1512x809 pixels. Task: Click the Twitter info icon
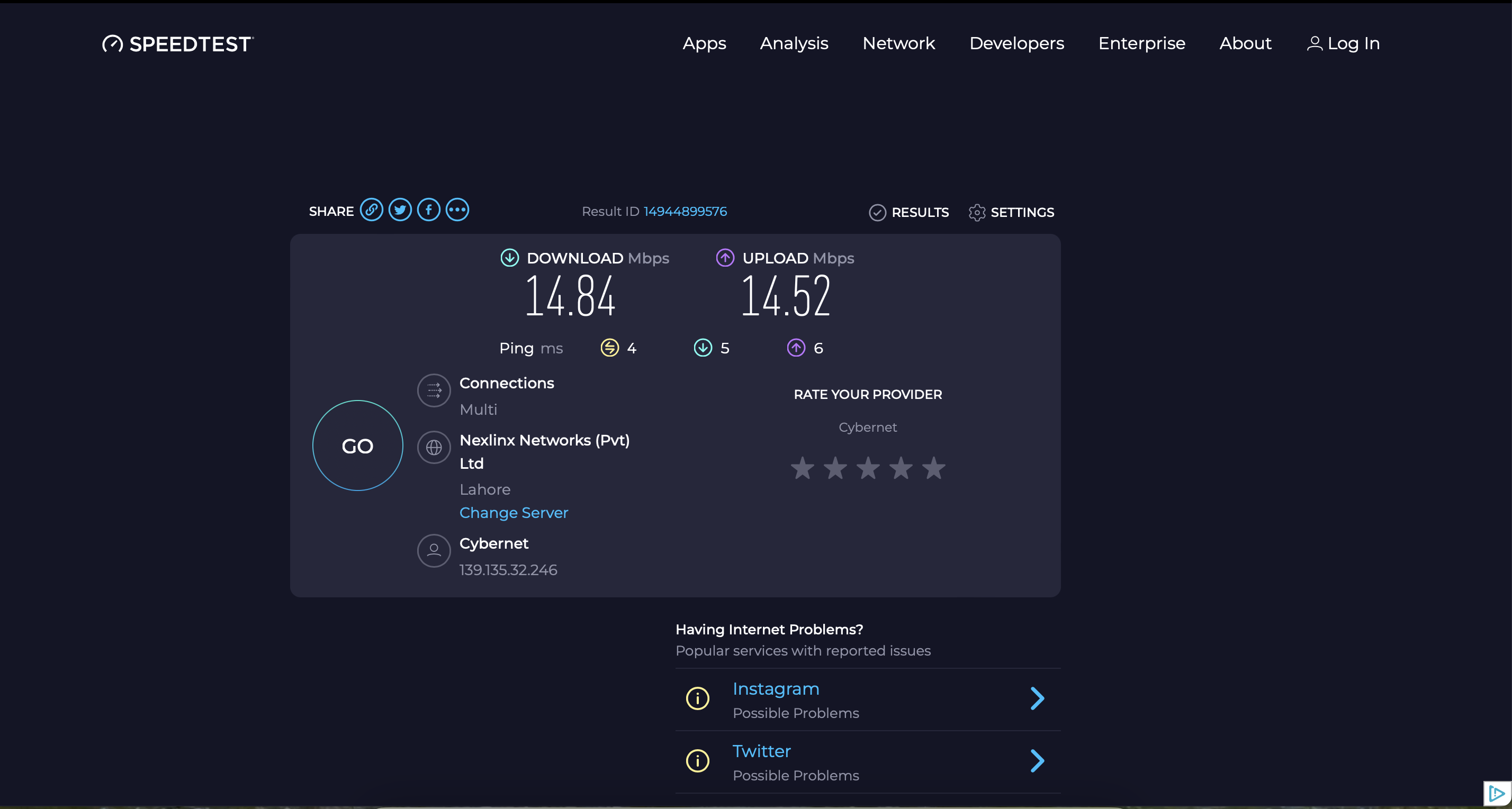coord(697,761)
